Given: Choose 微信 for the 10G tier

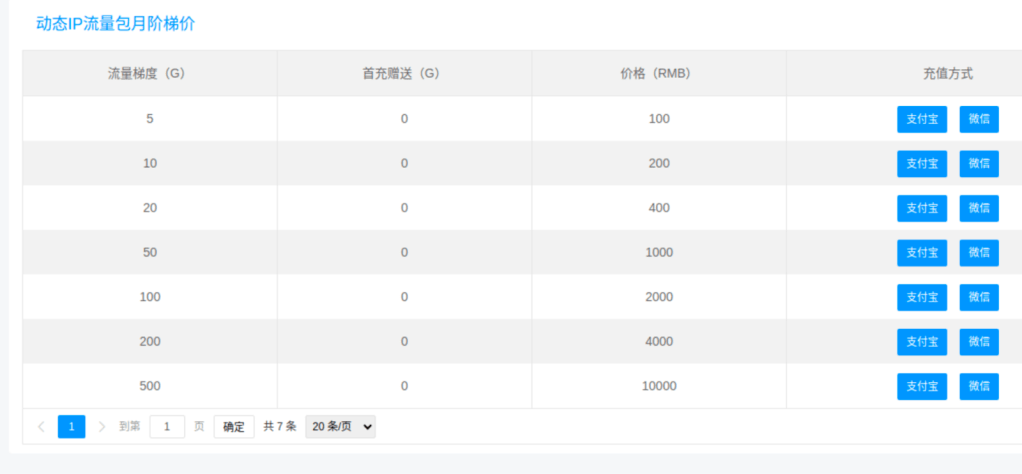Looking at the screenshot, I should (x=979, y=164).
